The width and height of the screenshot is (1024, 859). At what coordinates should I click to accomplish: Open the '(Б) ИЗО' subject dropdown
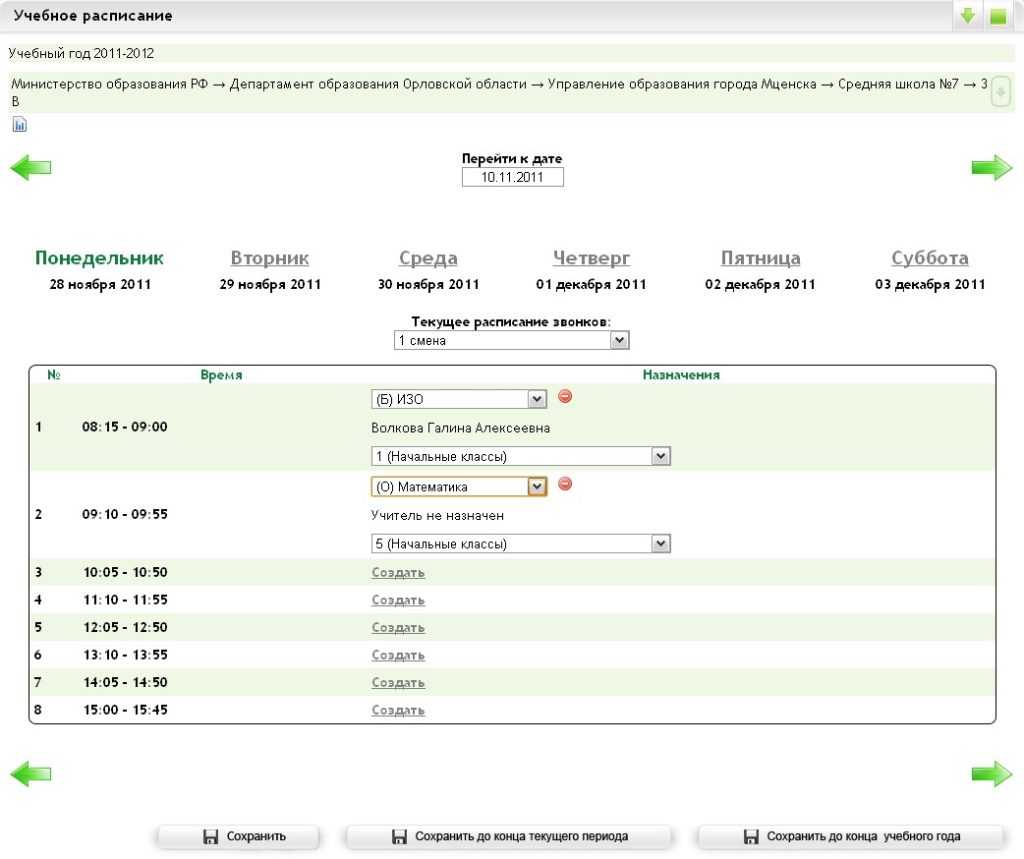click(459, 400)
